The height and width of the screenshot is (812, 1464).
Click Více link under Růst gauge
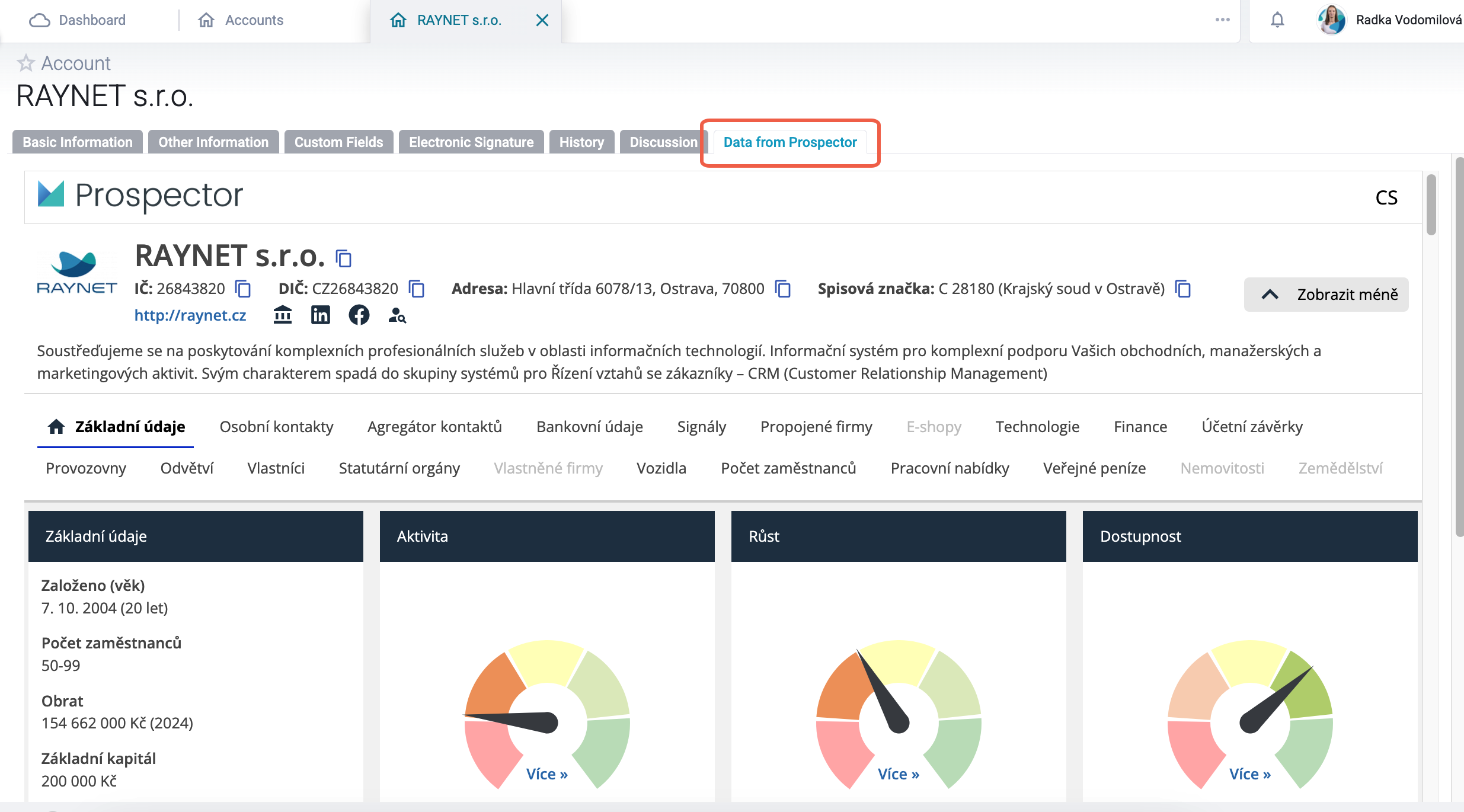pyautogui.click(x=898, y=774)
